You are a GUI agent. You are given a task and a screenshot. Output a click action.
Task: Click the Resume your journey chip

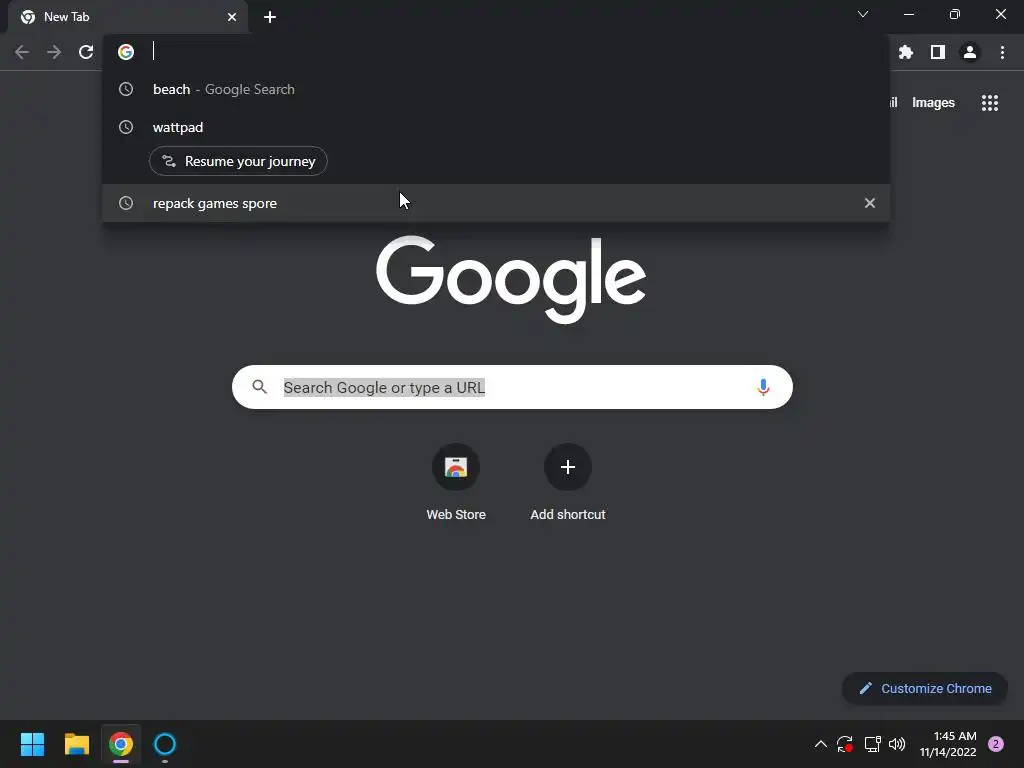tap(238, 161)
